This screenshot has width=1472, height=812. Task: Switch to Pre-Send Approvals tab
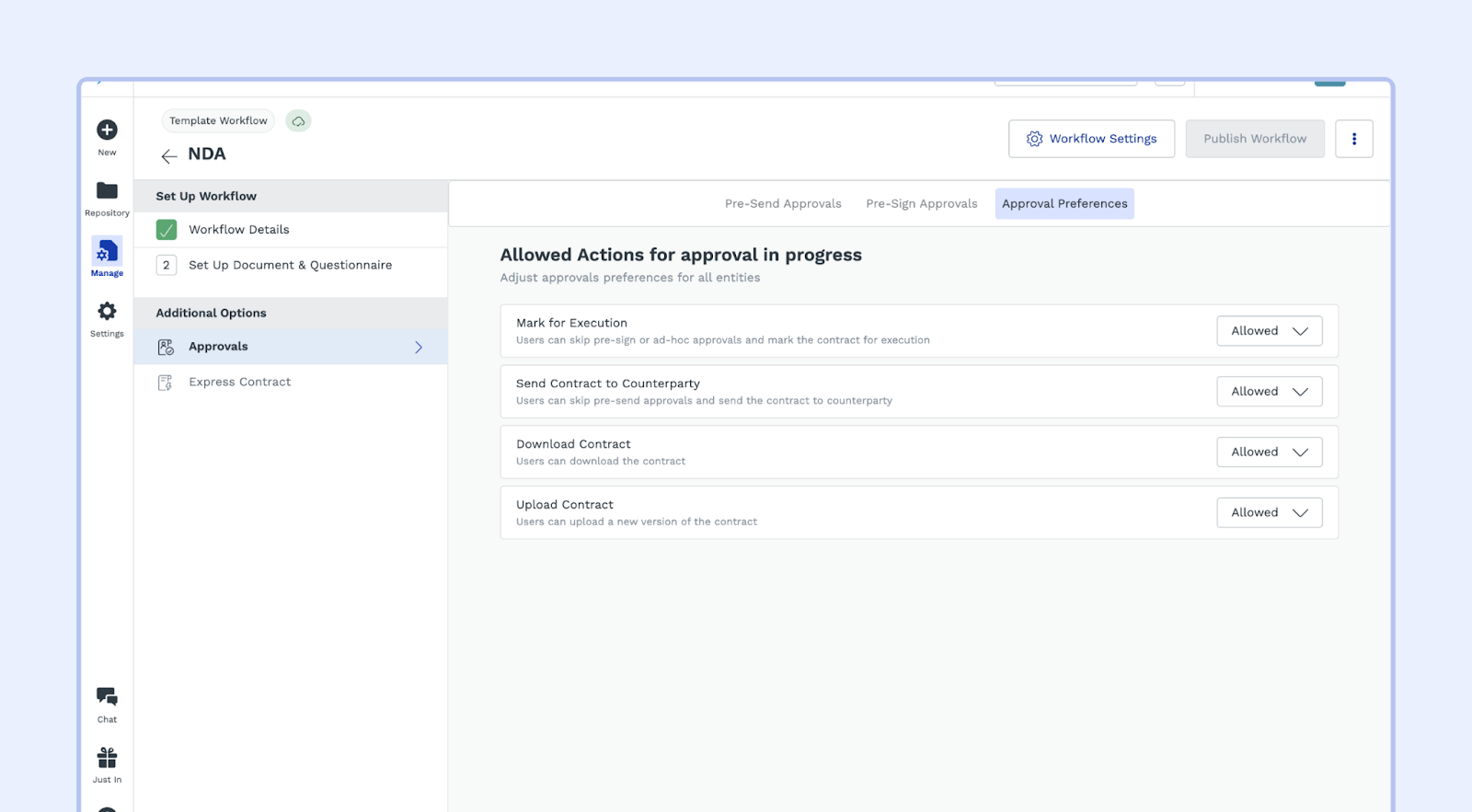pos(783,204)
